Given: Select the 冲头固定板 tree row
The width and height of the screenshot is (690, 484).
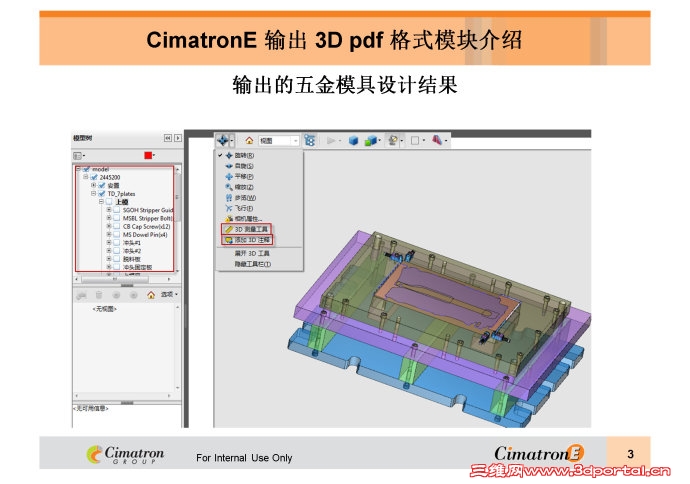Looking at the screenshot, I should pyautogui.click(x=137, y=267).
